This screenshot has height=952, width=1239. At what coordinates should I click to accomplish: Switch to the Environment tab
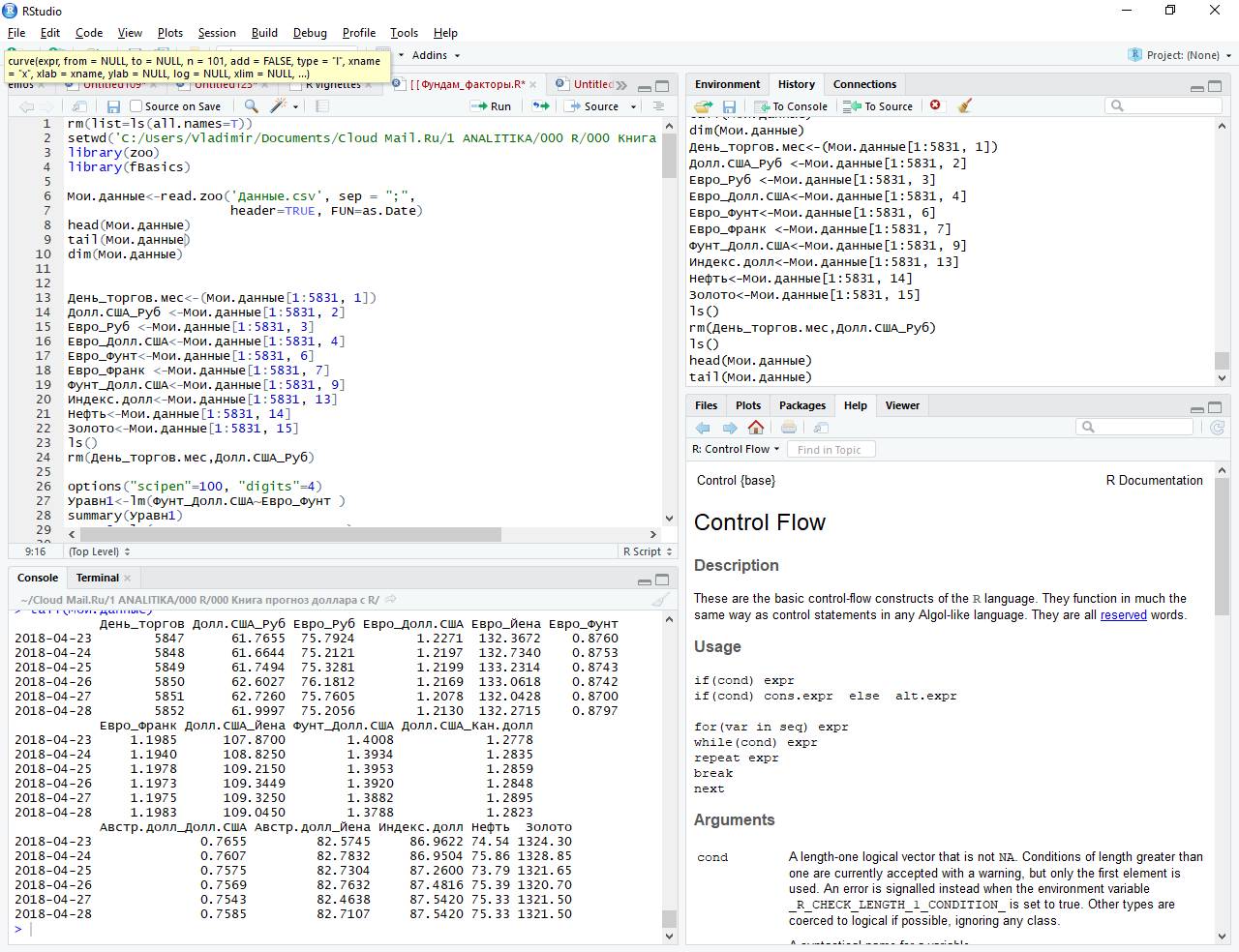pyautogui.click(x=727, y=84)
